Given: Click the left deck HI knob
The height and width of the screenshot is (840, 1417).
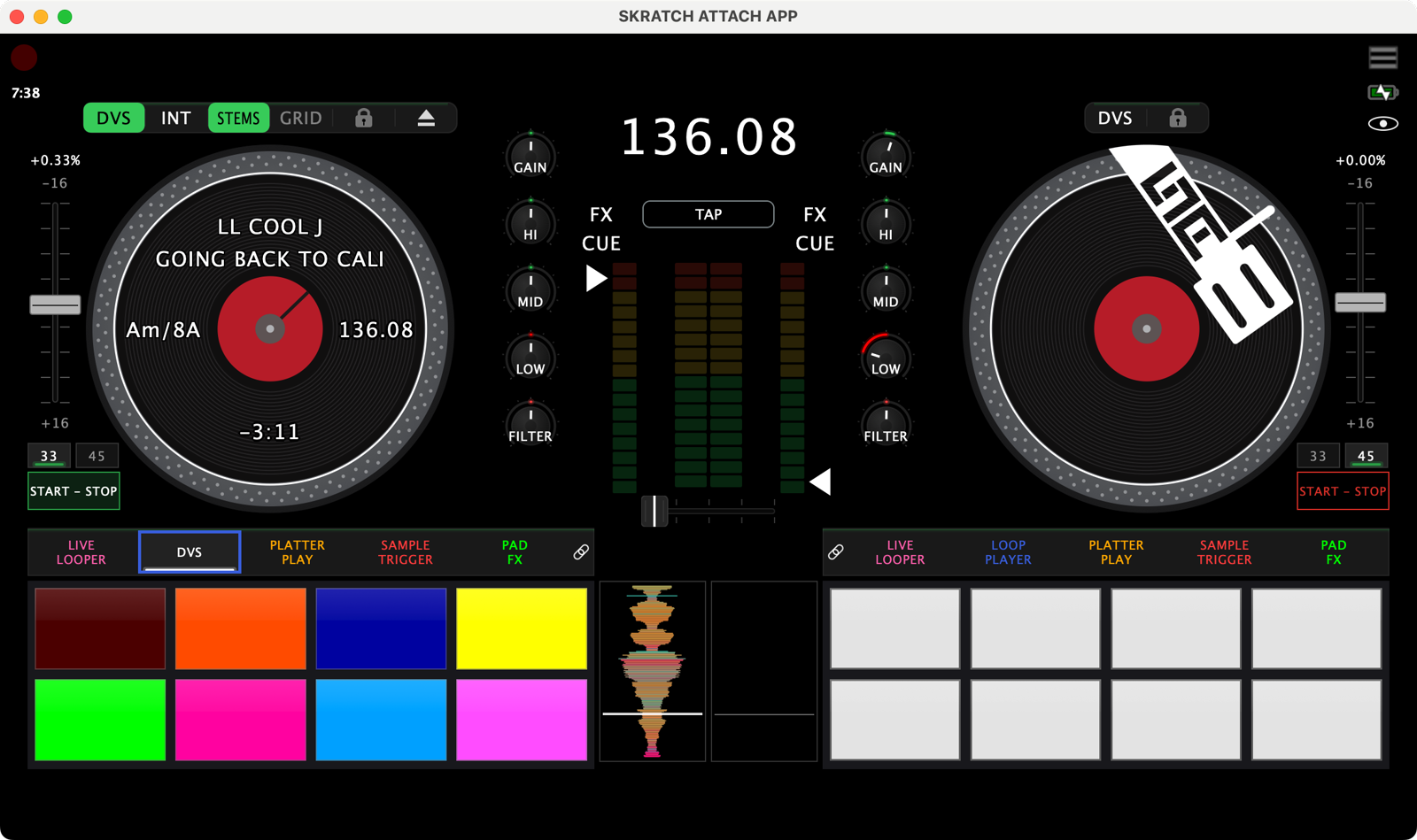Looking at the screenshot, I should click(530, 222).
